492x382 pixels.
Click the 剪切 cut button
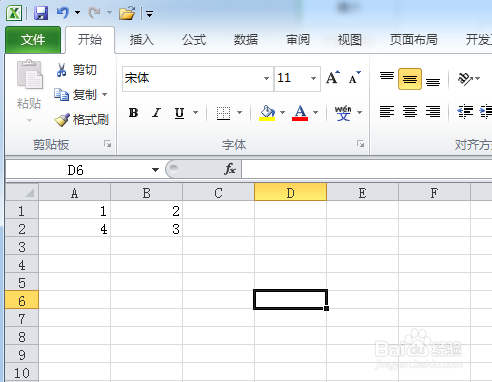click(76, 70)
